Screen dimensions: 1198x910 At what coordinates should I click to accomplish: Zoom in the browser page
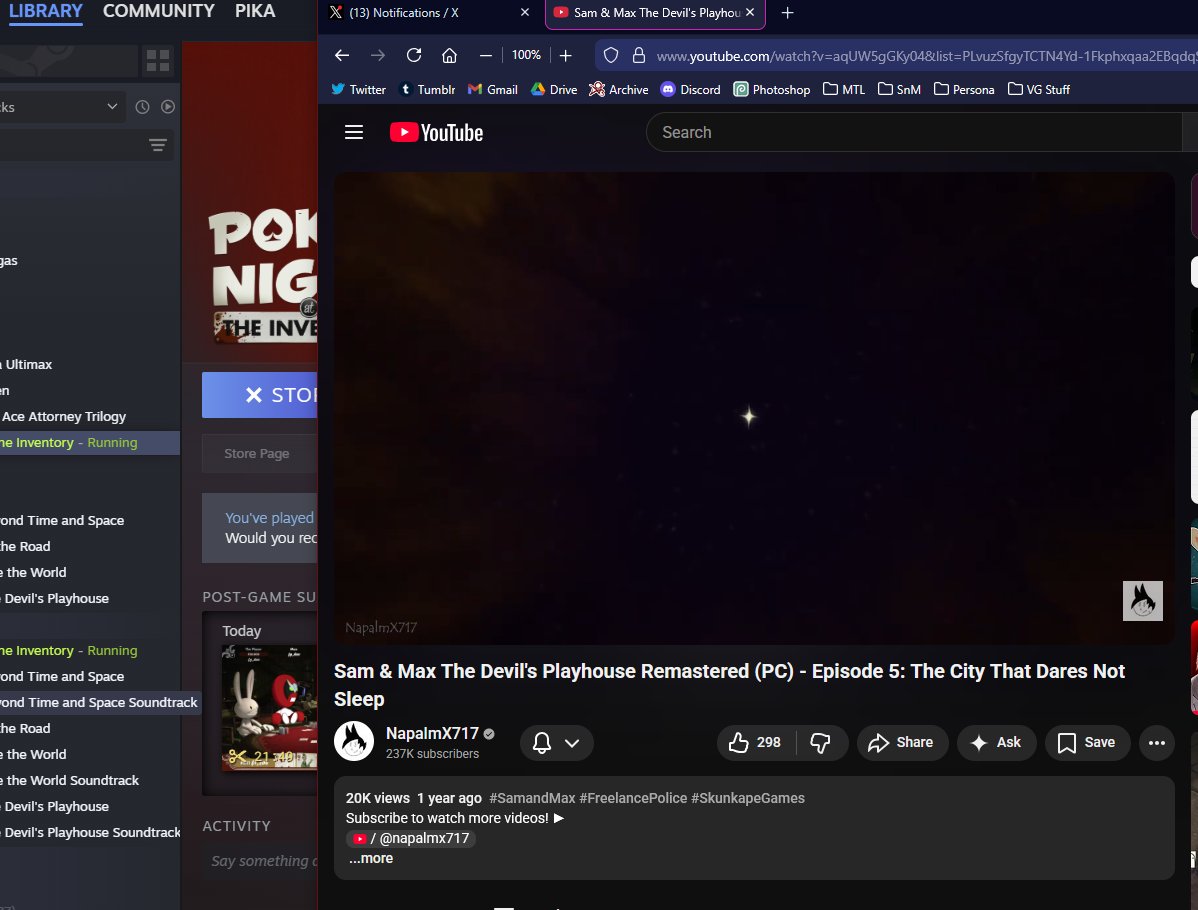click(x=565, y=55)
